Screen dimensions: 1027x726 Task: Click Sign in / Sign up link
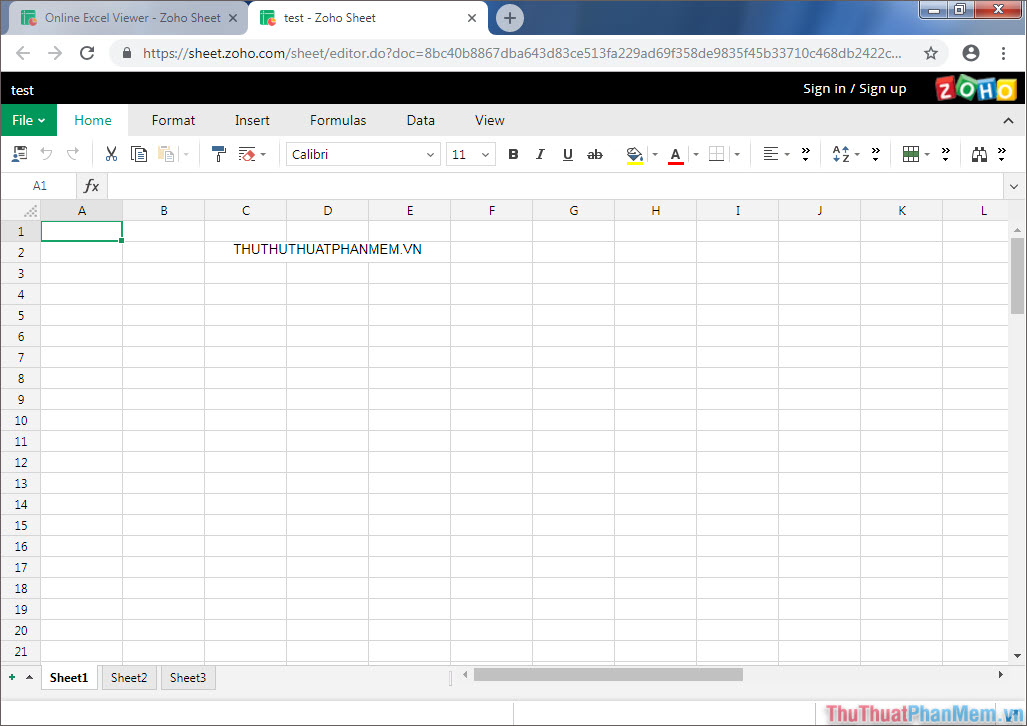coord(855,88)
